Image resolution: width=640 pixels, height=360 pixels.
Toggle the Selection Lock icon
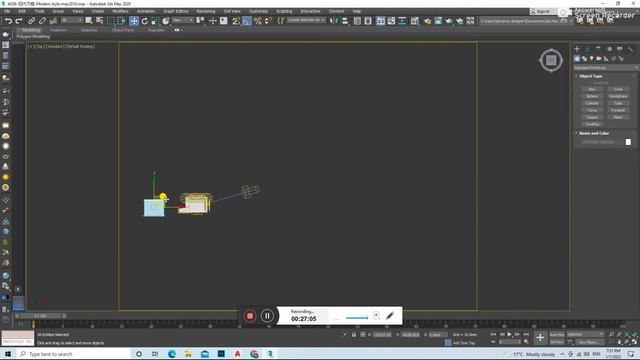pos(354,335)
